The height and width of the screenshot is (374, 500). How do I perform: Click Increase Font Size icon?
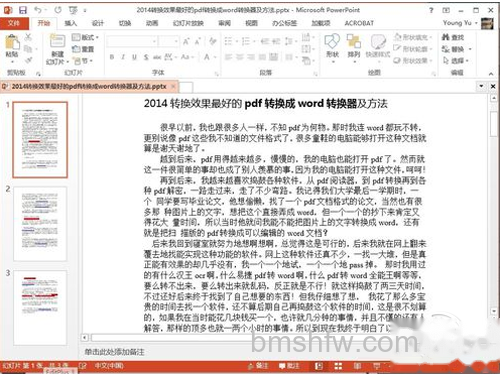click(x=186, y=42)
